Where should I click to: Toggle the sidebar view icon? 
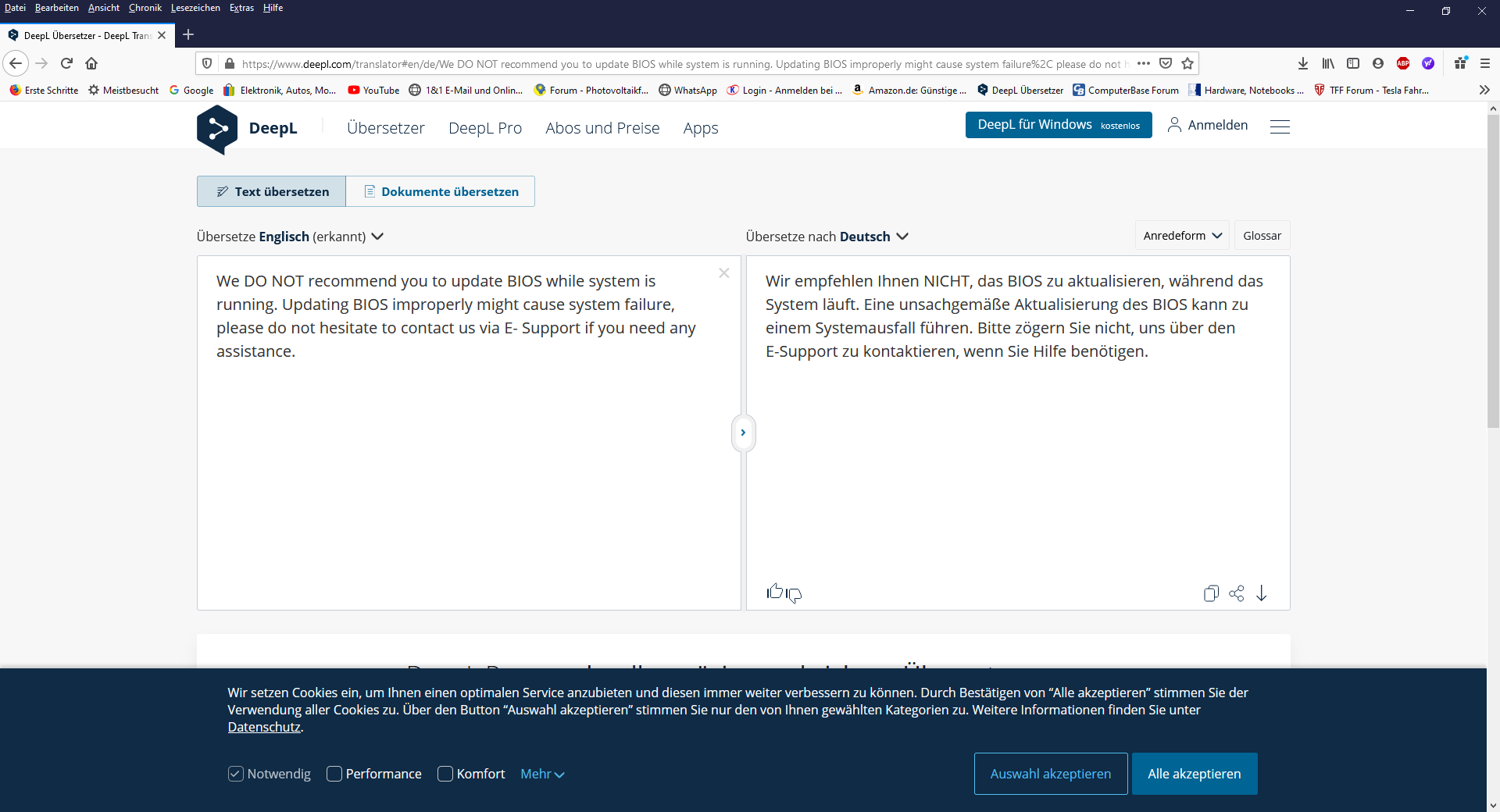[1353, 63]
